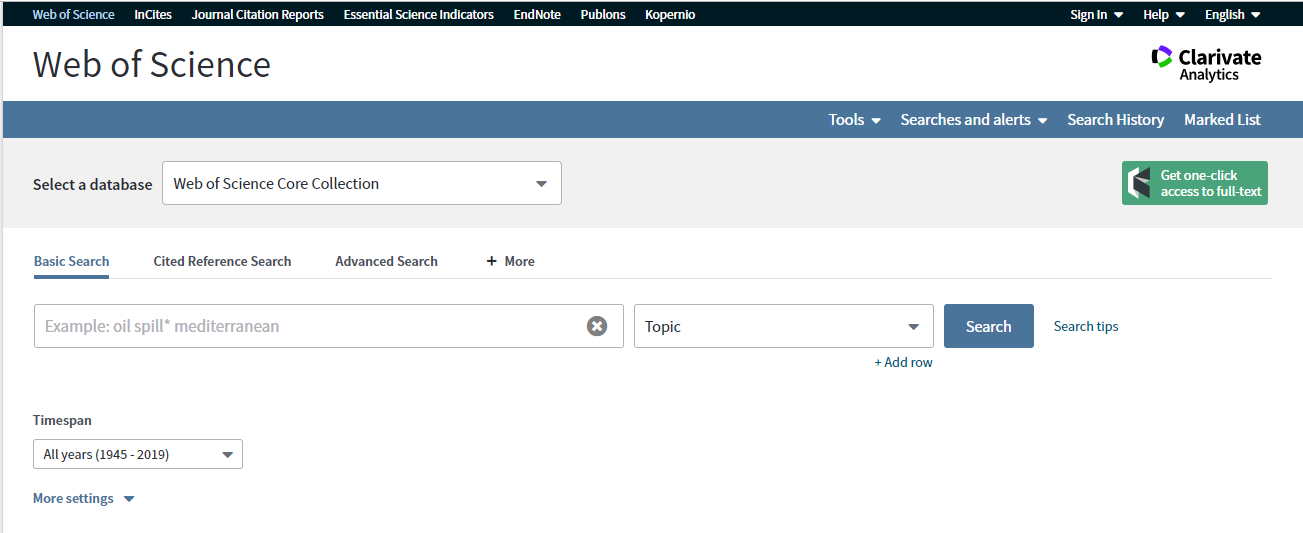
Task: Select the Basic Search tab
Action: tap(71, 261)
